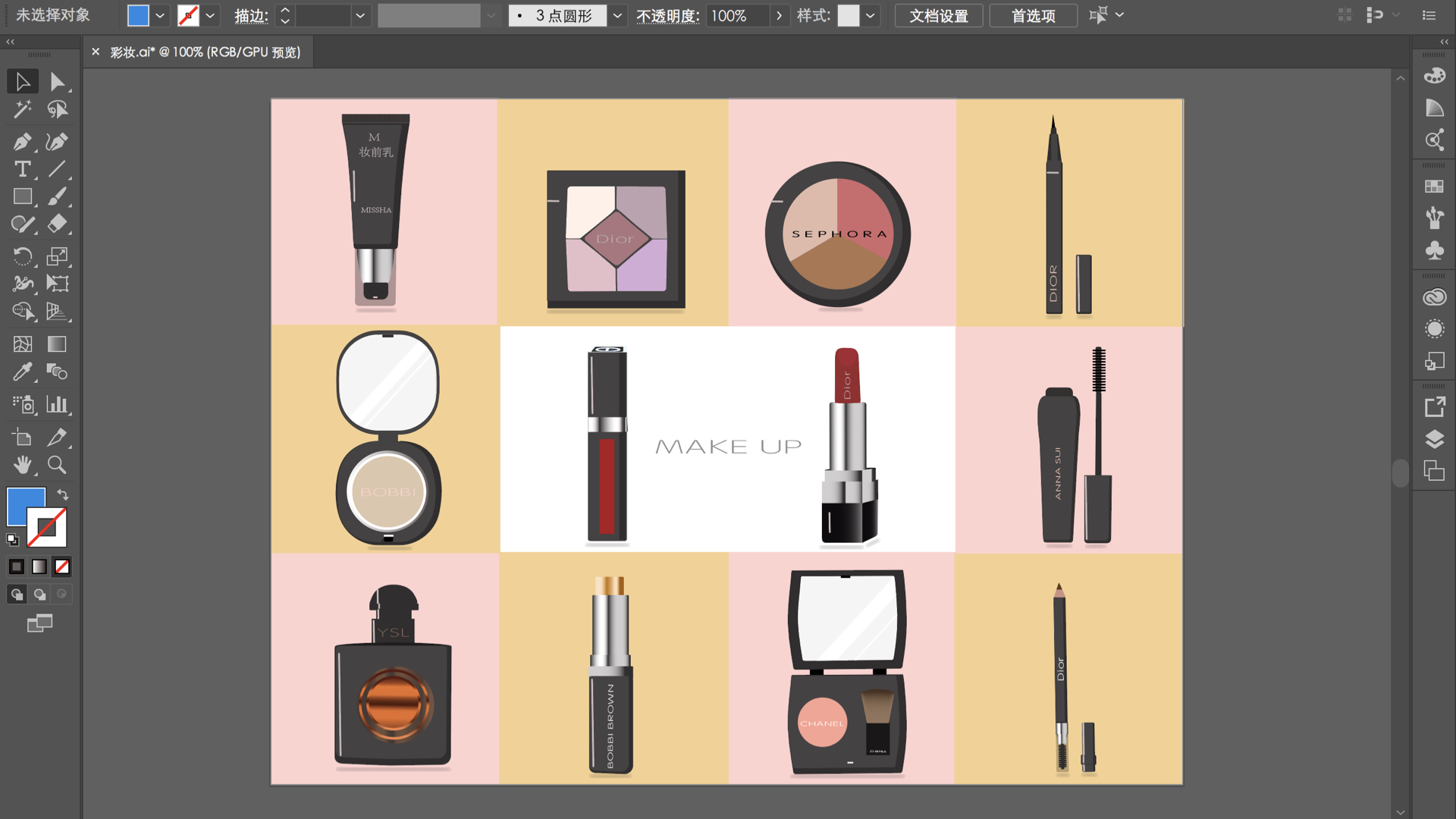Switch to 彩妆.ai document tab
The image size is (1456, 819).
coord(205,52)
